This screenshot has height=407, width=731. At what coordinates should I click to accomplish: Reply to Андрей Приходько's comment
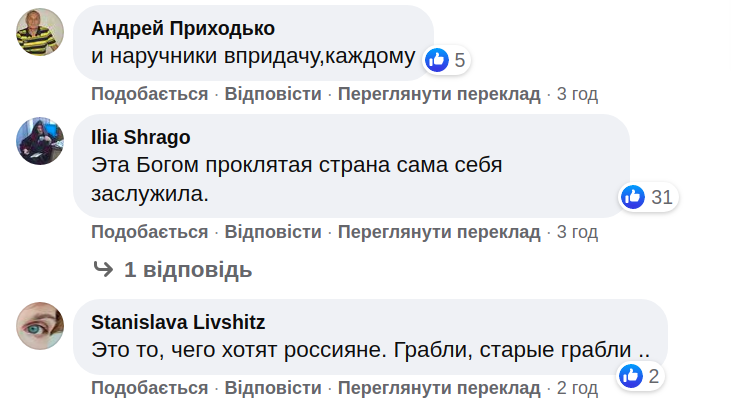(273, 94)
